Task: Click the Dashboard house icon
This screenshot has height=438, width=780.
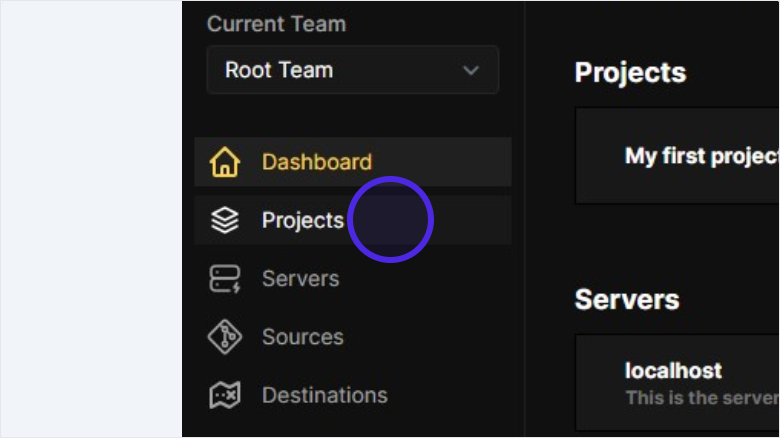Action: click(225, 162)
